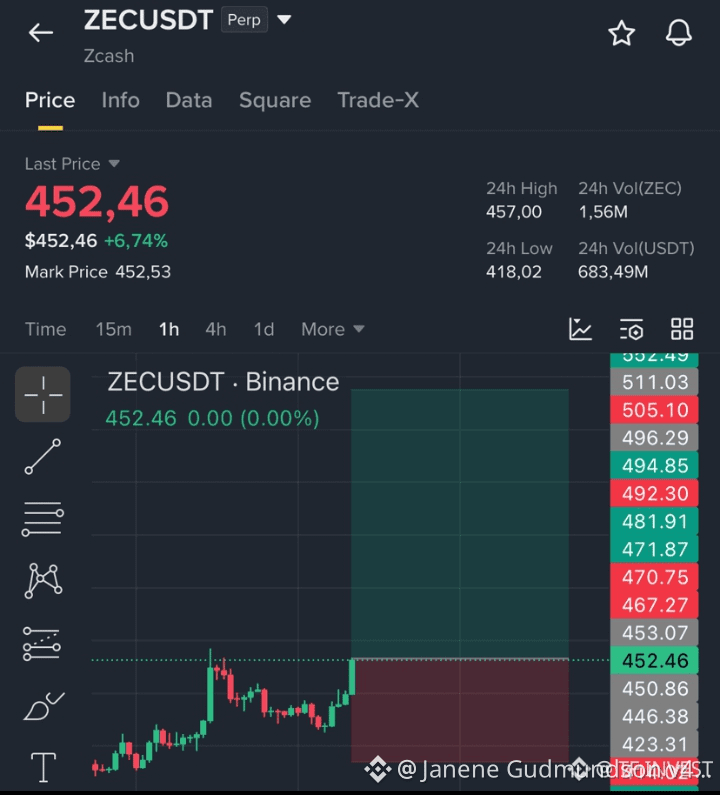720x795 pixels.
Task: Click the 453.07 gray price label
Action: tap(655, 633)
